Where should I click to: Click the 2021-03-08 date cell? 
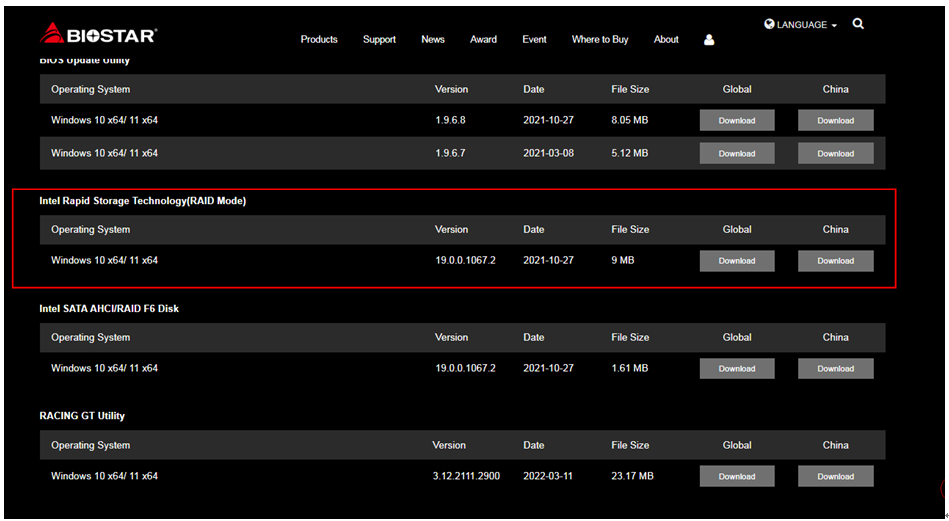[548, 153]
